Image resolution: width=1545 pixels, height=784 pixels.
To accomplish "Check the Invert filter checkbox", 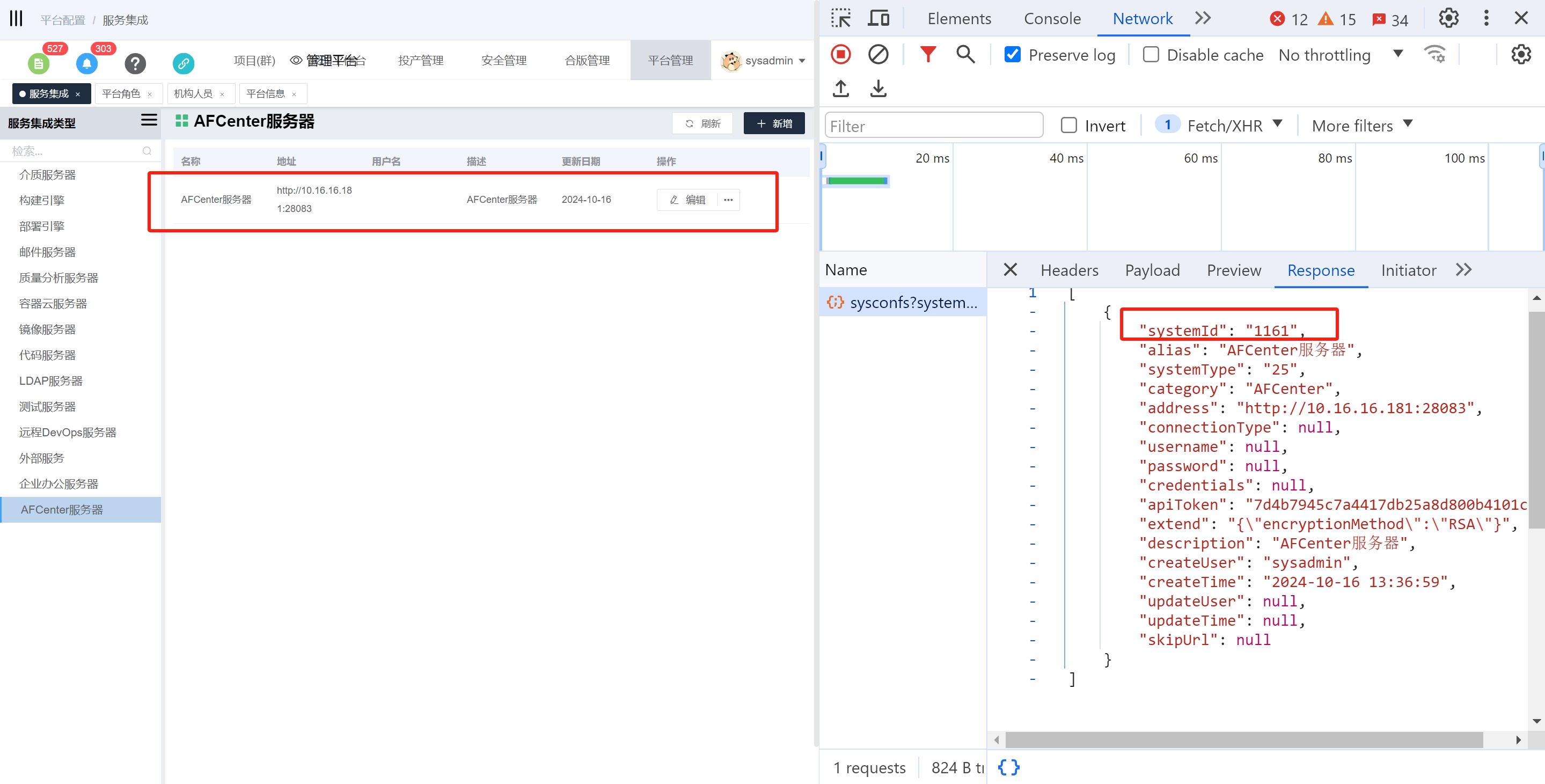I will point(1069,126).
